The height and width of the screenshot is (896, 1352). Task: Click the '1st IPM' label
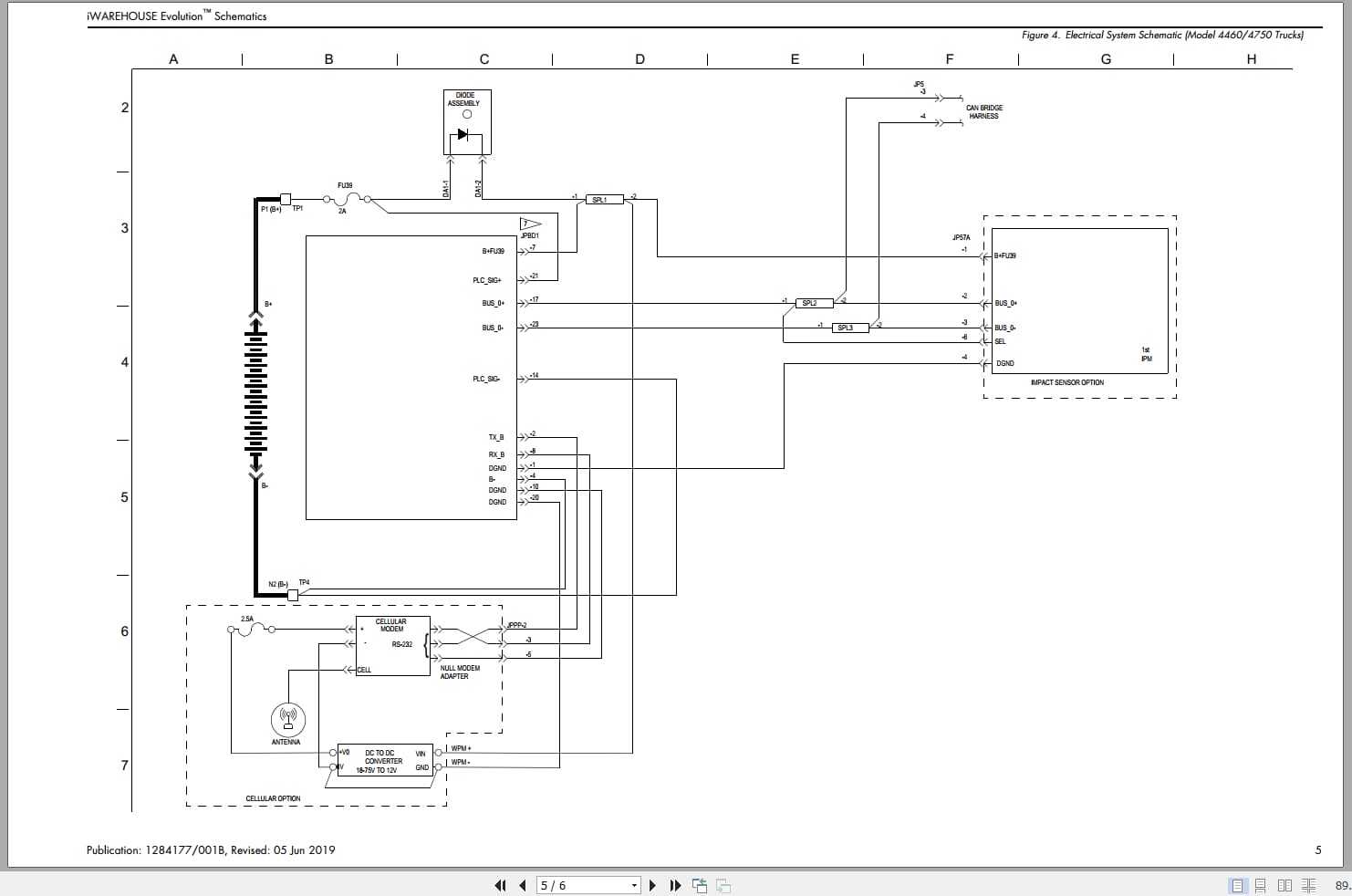pos(1146,354)
